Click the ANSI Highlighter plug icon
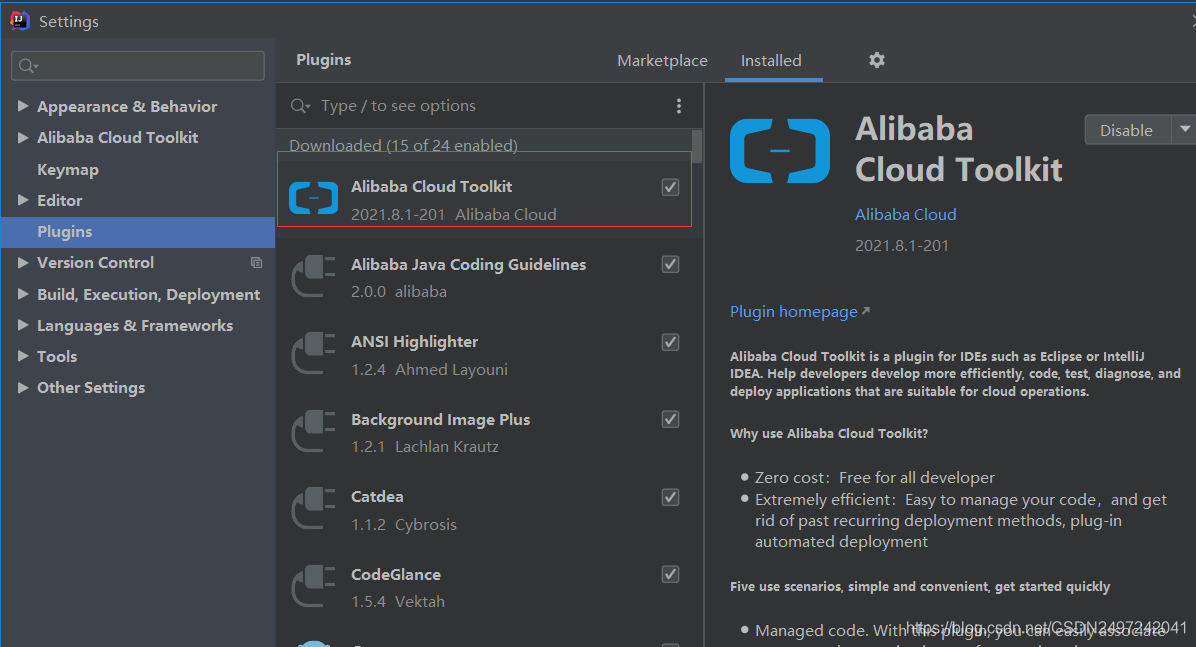The width and height of the screenshot is (1196, 647). click(313, 354)
